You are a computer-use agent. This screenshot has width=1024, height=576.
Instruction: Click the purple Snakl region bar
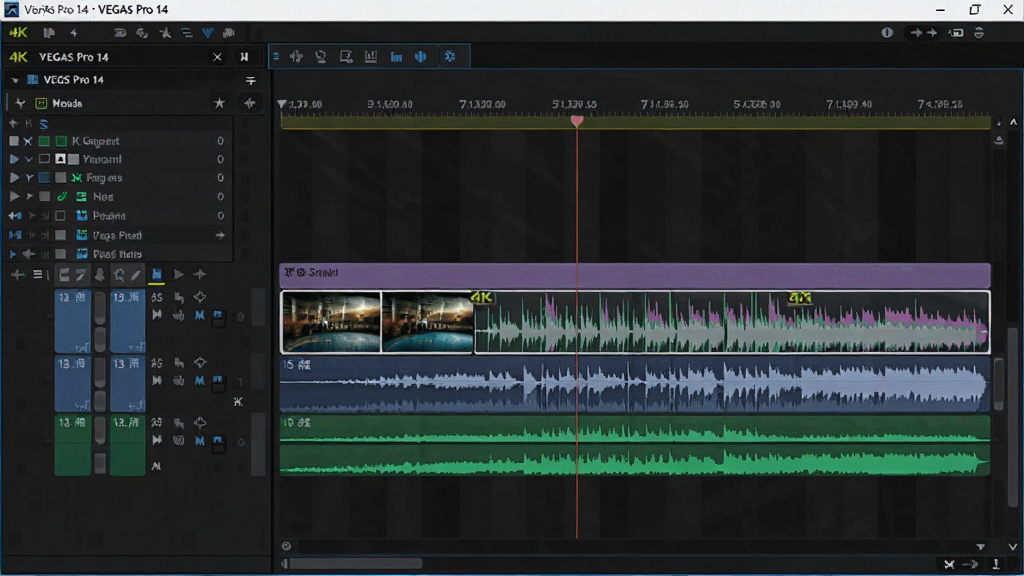pyautogui.click(x=635, y=276)
